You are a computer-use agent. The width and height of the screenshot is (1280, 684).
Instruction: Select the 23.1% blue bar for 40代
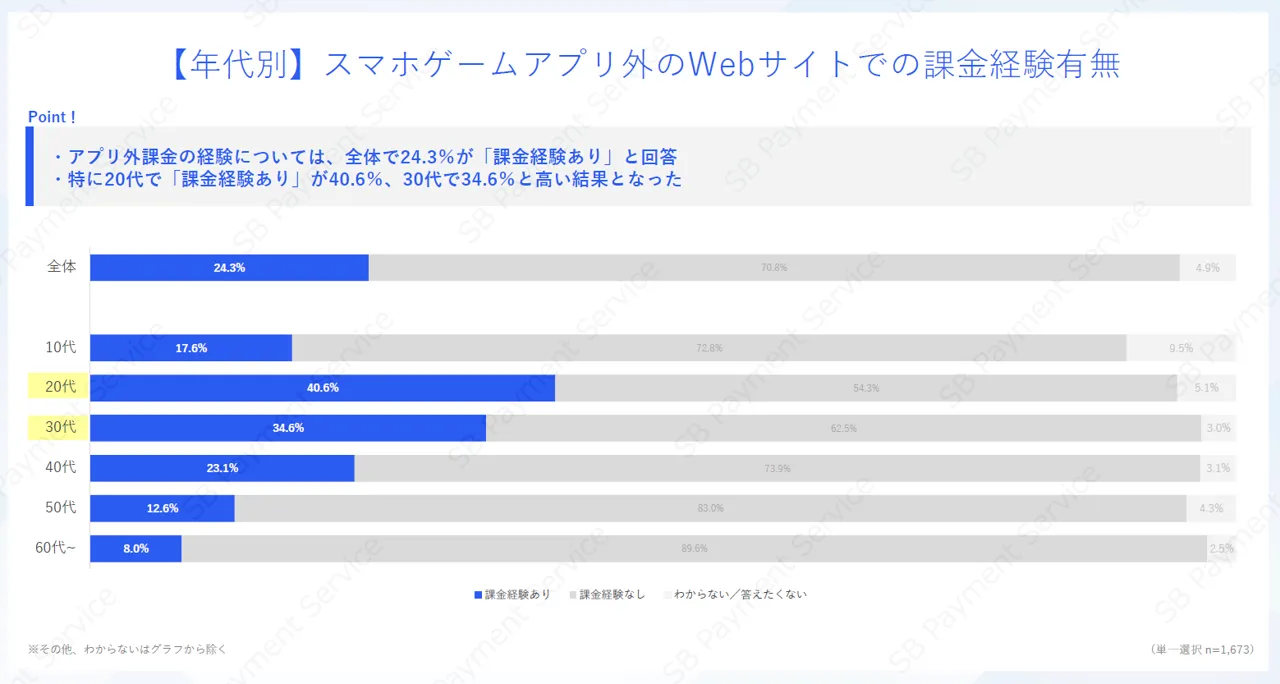click(222, 468)
